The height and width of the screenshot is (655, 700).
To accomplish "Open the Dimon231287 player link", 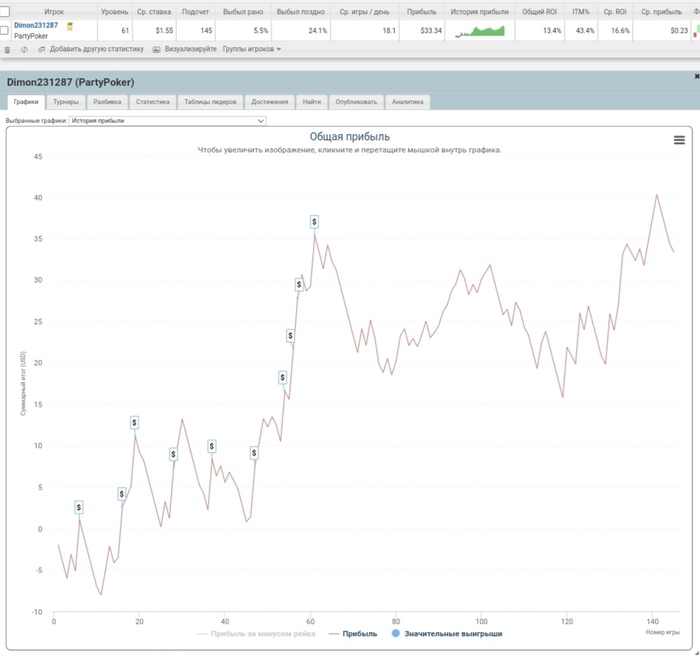I will [36, 25].
